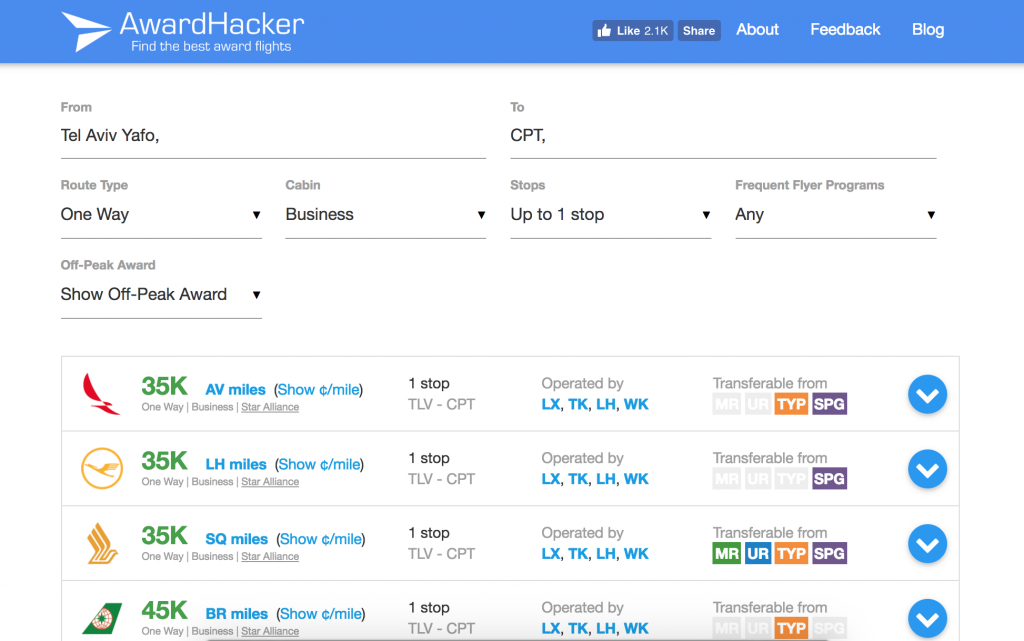
Task: Click TK operator in SQ miles row
Action: pos(578,554)
